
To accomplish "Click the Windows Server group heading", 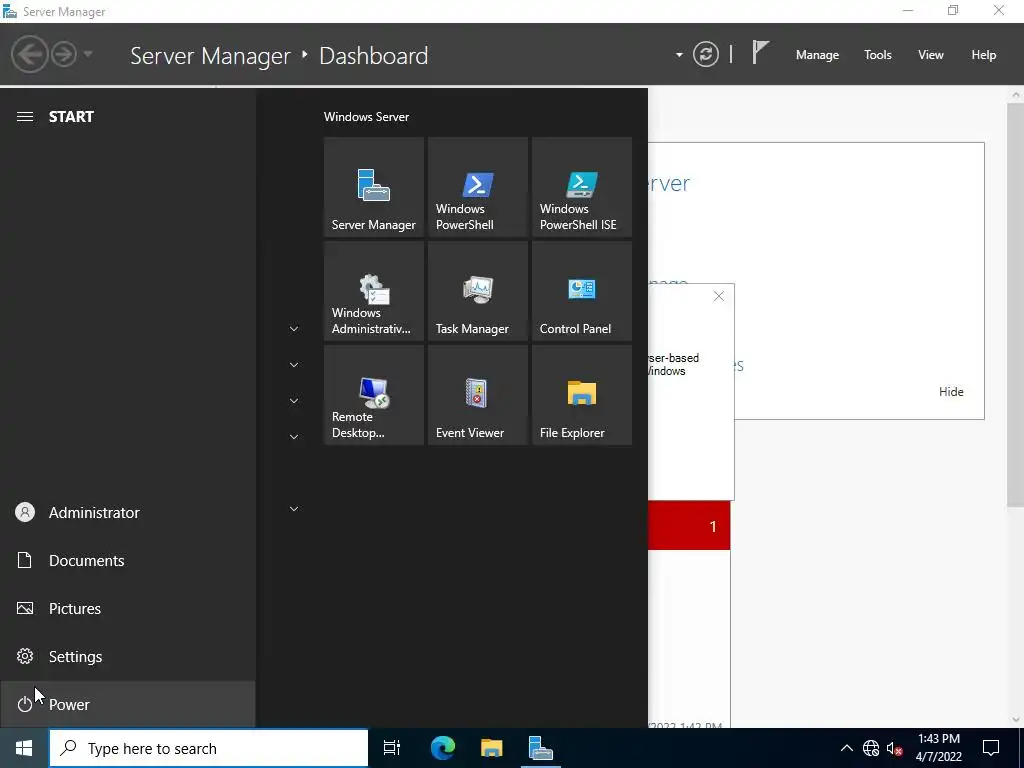I will pos(366,117).
